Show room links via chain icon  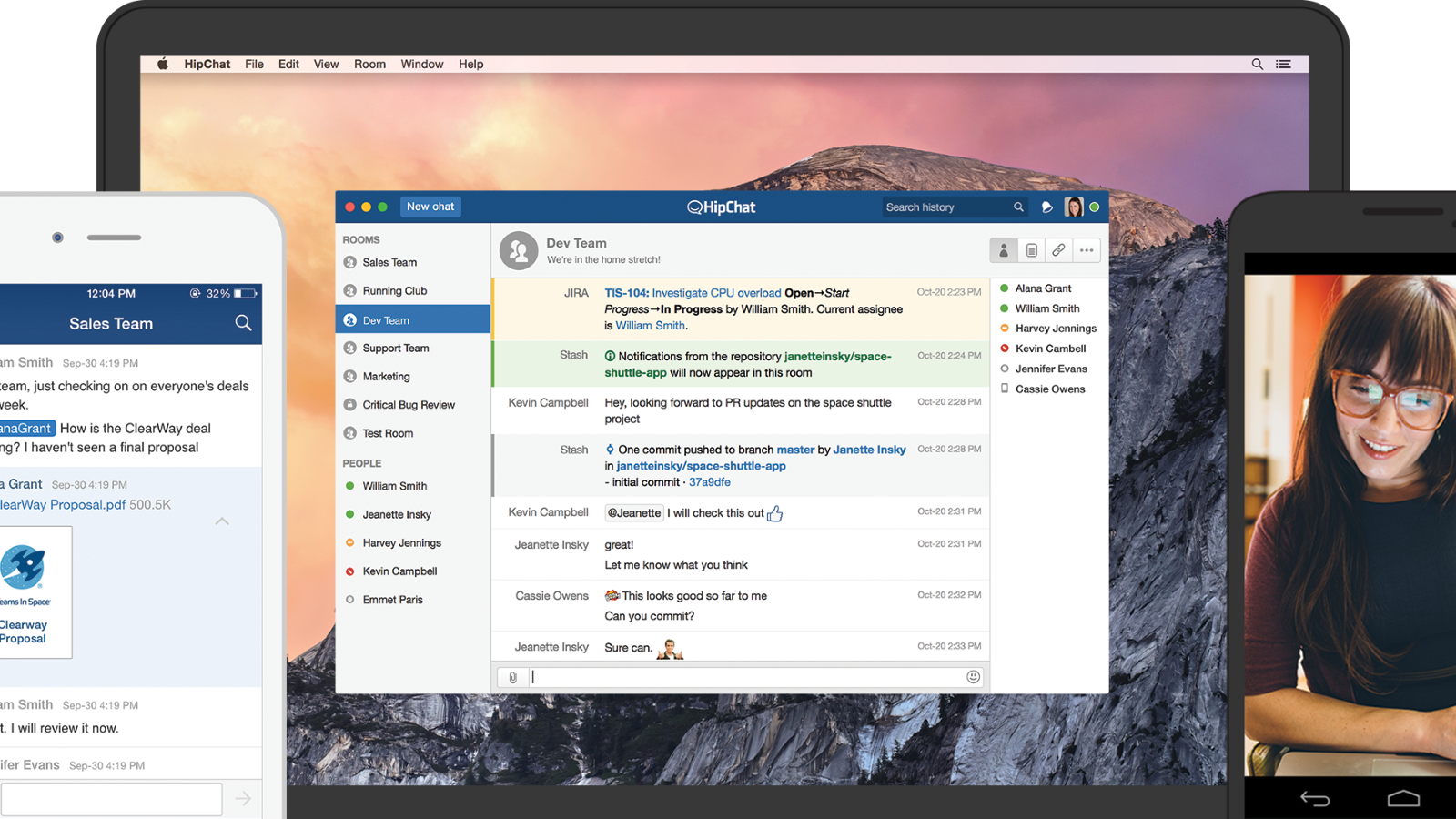pos(1058,250)
